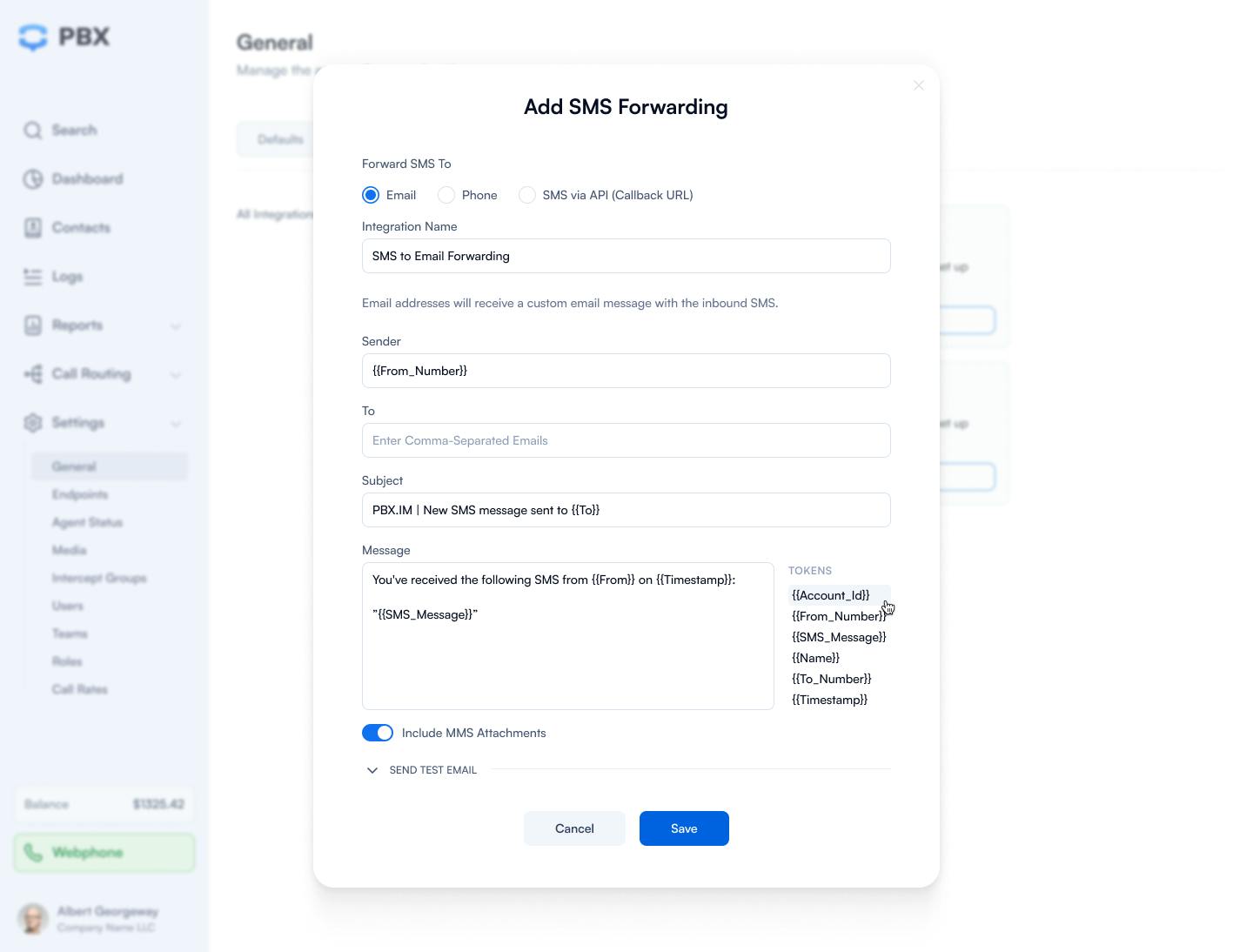Focus the To emails input field
1253x952 pixels.
click(626, 440)
